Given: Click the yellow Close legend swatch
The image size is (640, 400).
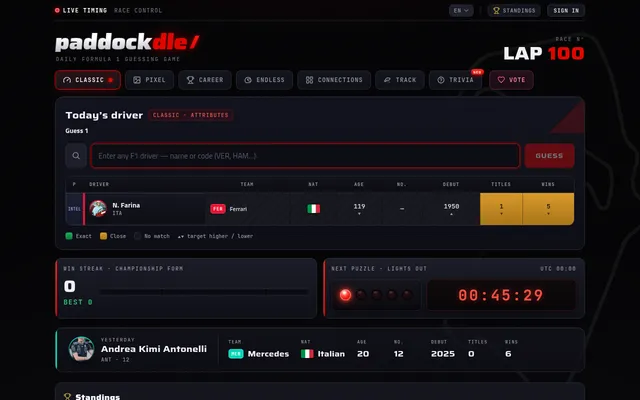Looking at the screenshot, I should (x=103, y=236).
